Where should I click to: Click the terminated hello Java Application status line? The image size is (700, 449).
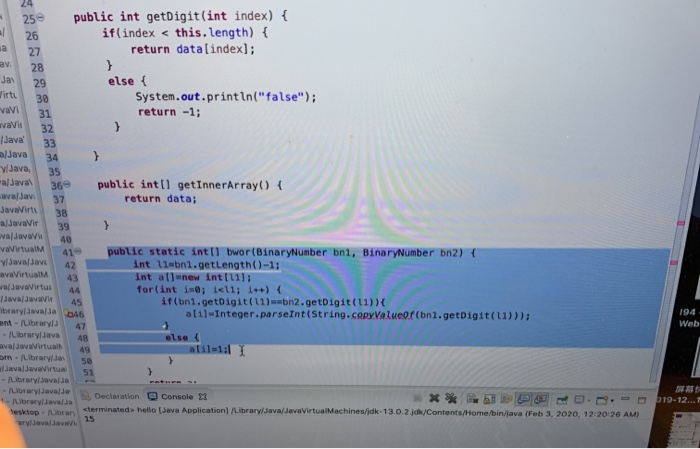(x=361, y=411)
